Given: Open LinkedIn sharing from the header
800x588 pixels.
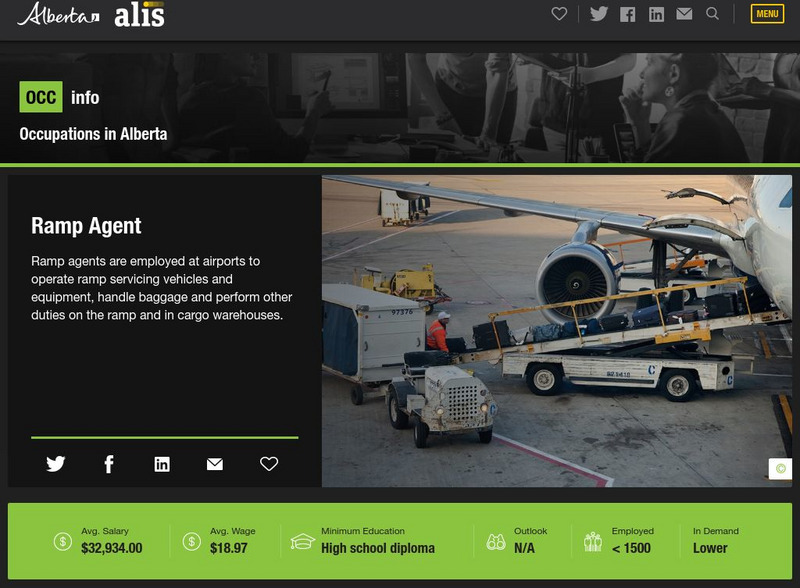Looking at the screenshot, I should (656, 14).
